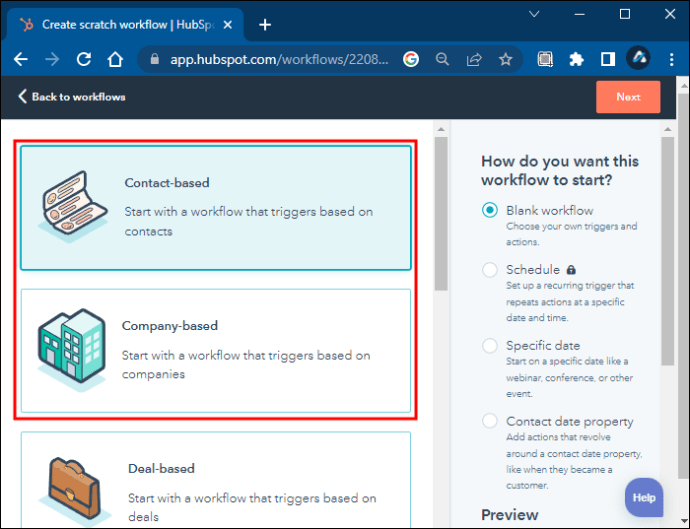Click 'How do you want this workflow to start?'
The height and width of the screenshot is (529, 690).
560,170
